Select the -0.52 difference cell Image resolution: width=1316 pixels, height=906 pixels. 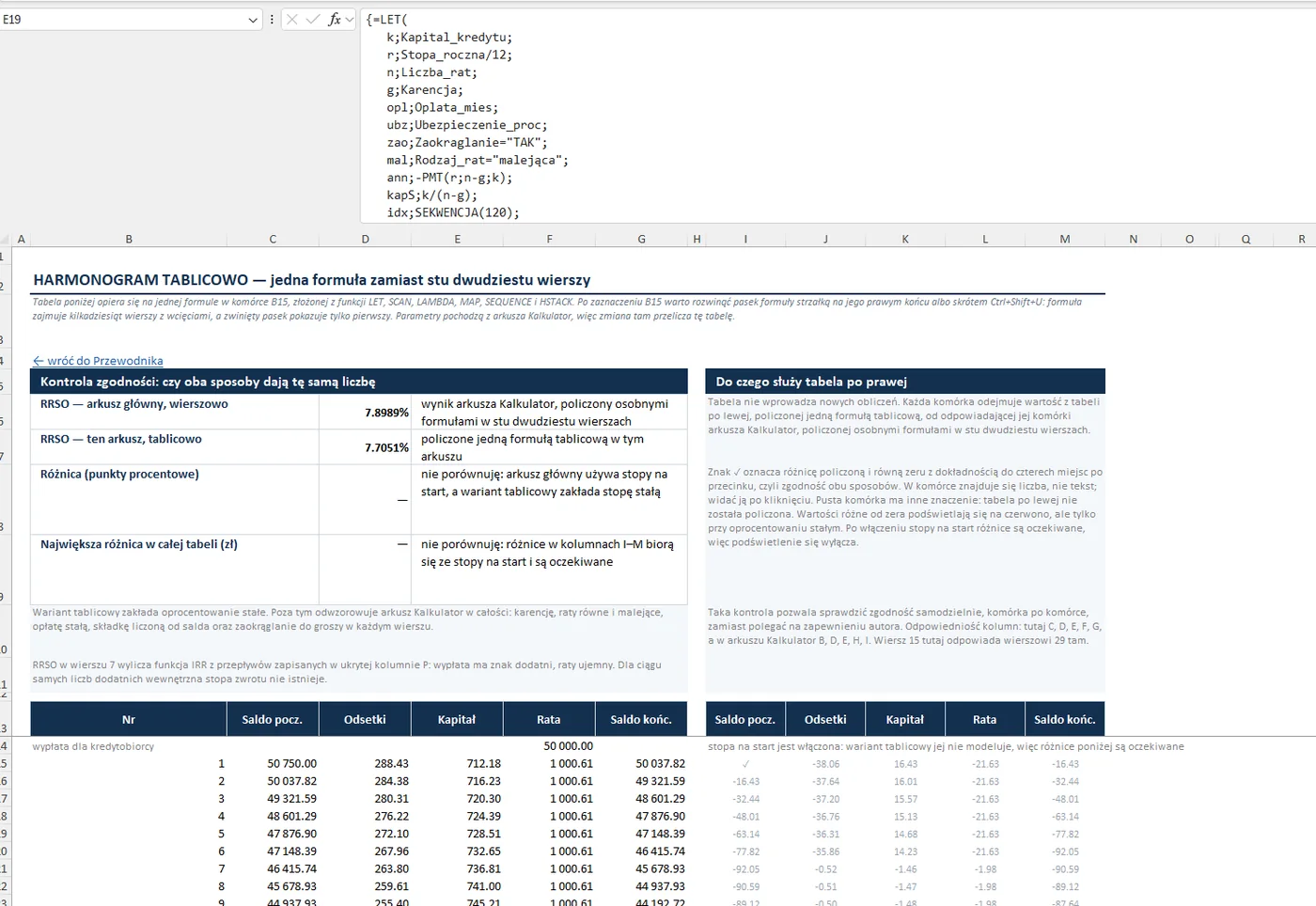(825, 869)
